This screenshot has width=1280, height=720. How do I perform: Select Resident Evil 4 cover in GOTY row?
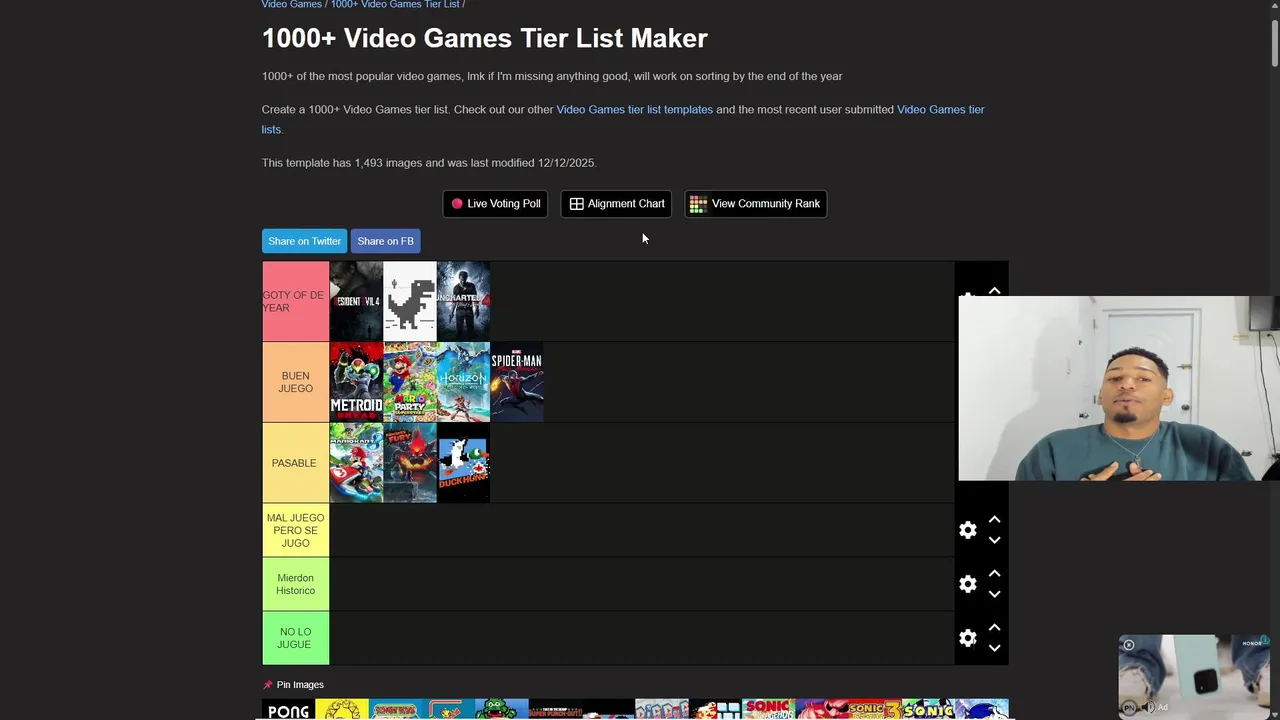(x=356, y=301)
